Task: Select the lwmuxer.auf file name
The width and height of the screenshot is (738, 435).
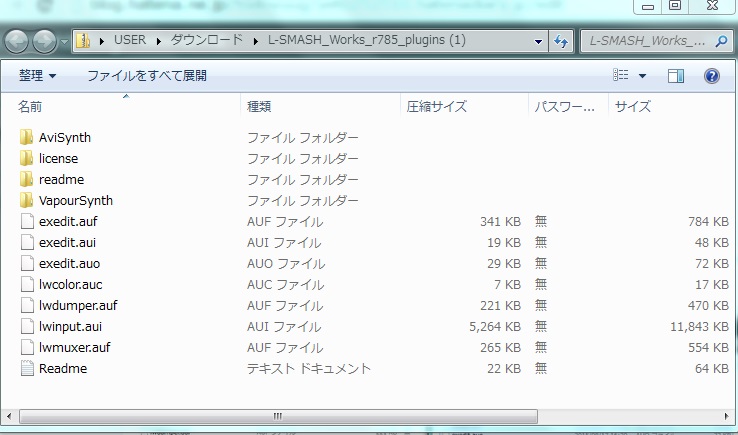Action: point(74,347)
